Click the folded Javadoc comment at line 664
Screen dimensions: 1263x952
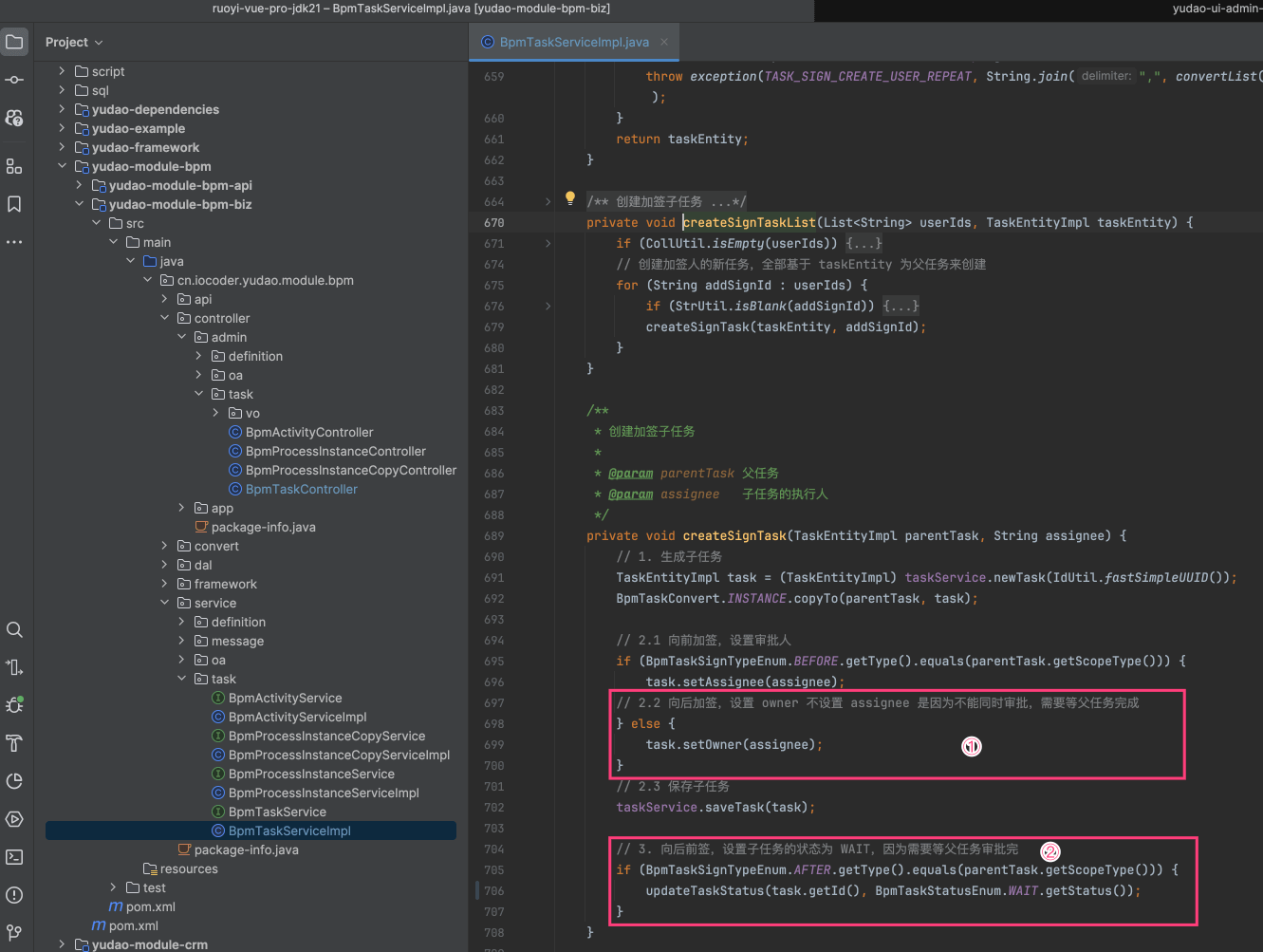click(x=666, y=202)
